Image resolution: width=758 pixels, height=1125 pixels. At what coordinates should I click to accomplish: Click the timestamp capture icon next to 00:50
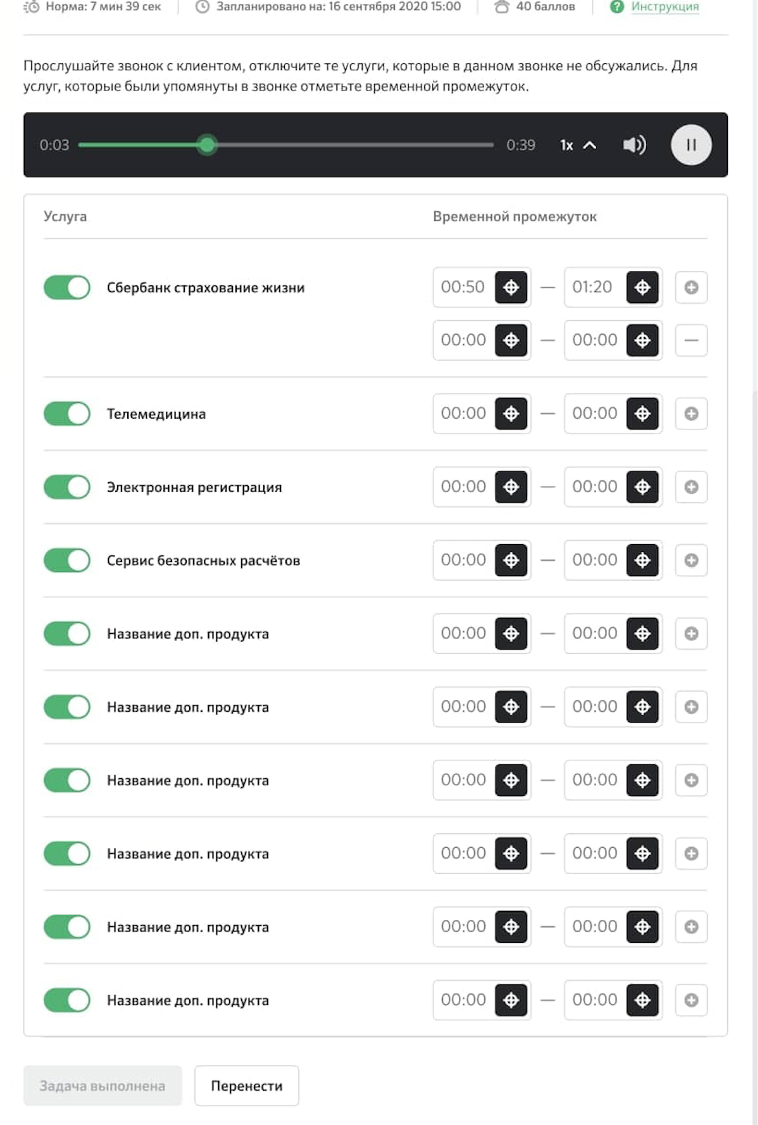[x=510, y=286]
